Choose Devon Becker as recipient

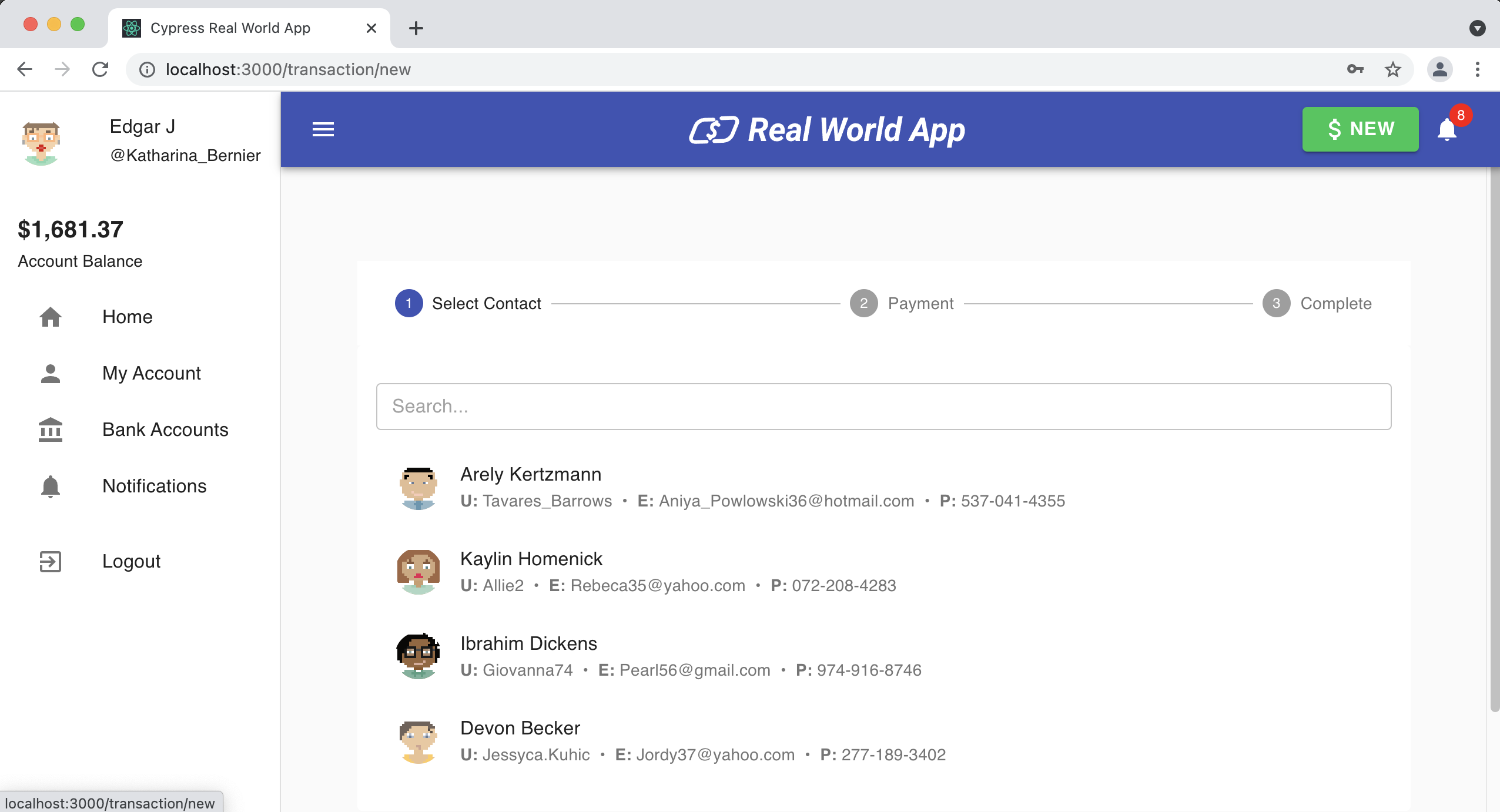pyautogui.click(x=520, y=728)
